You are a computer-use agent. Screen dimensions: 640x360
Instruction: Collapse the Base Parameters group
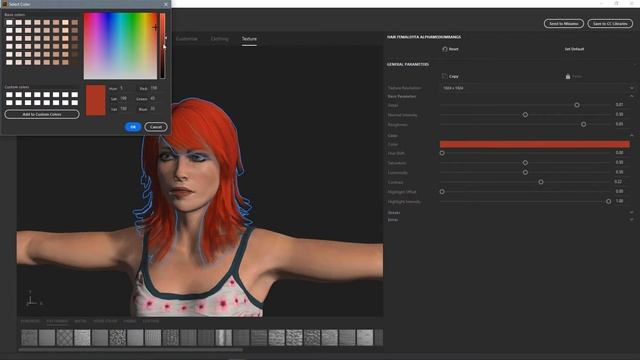pos(632,96)
